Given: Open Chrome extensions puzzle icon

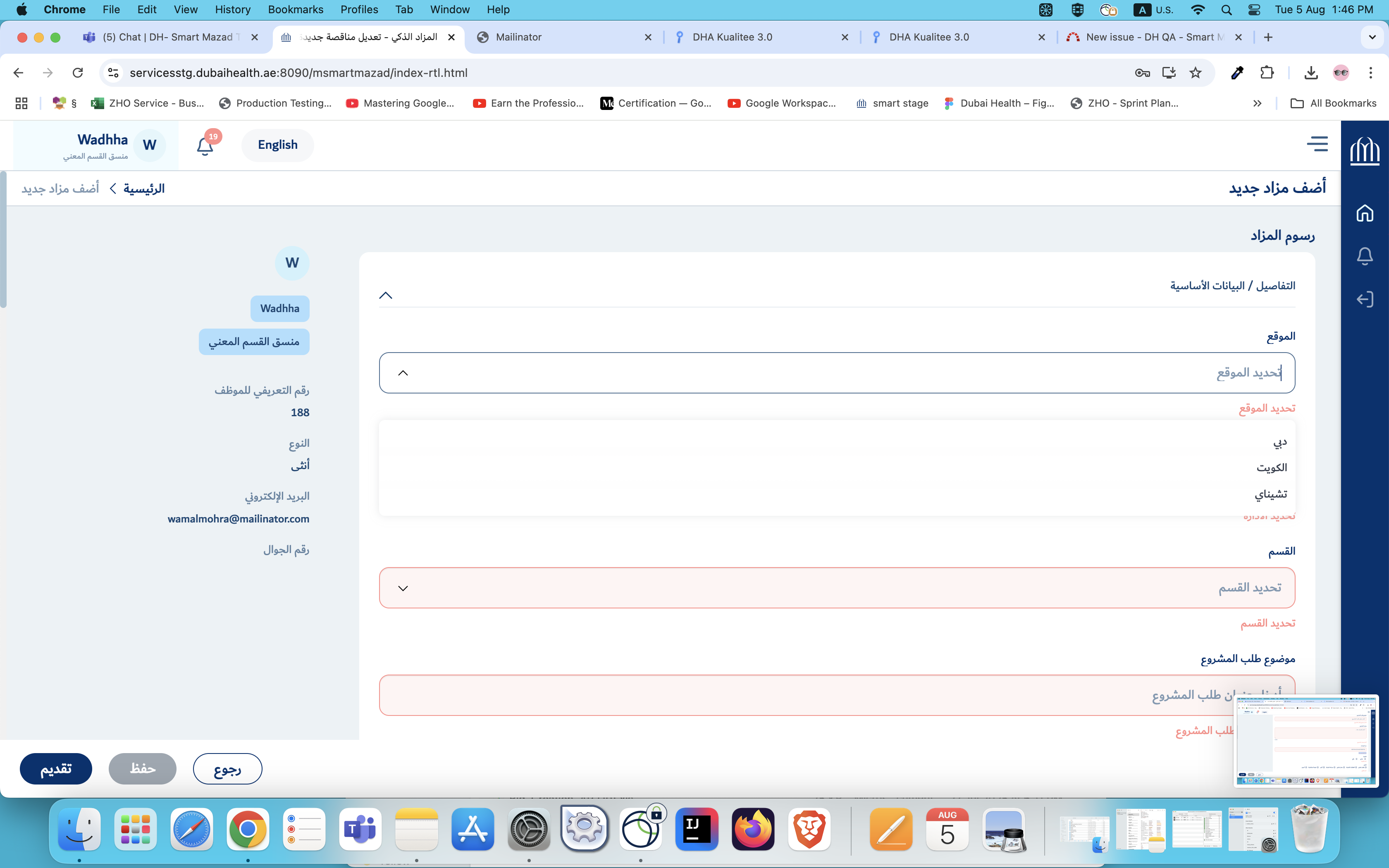Looking at the screenshot, I should [x=1267, y=73].
